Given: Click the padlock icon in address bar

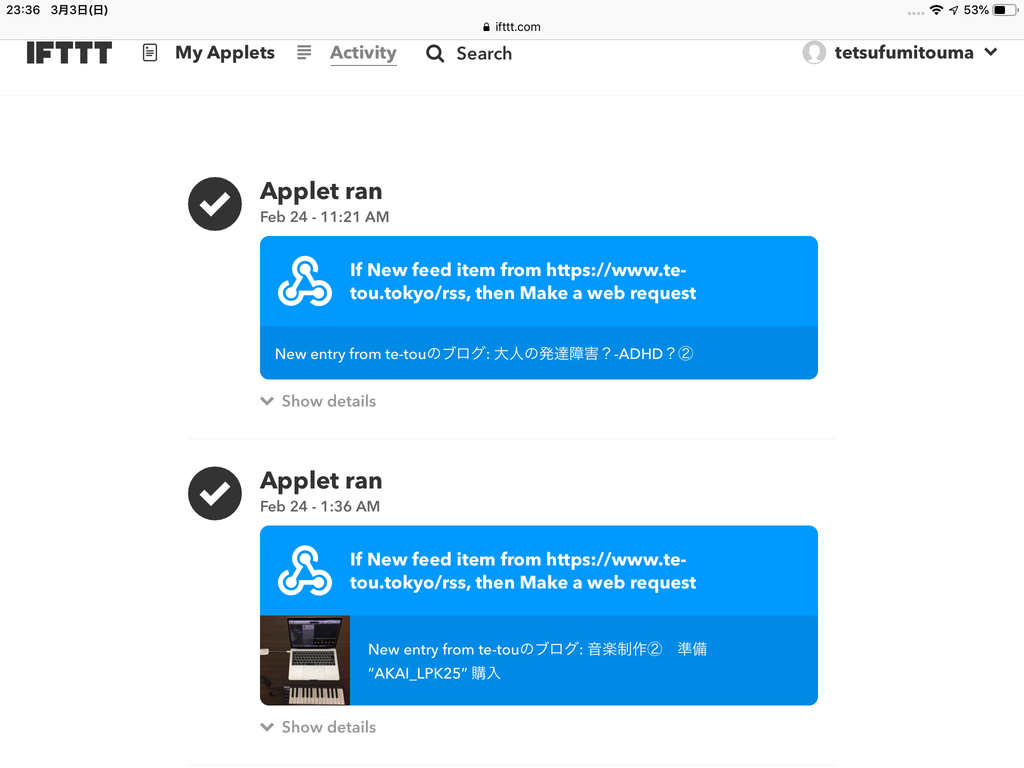Looking at the screenshot, I should click(x=487, y=27).
